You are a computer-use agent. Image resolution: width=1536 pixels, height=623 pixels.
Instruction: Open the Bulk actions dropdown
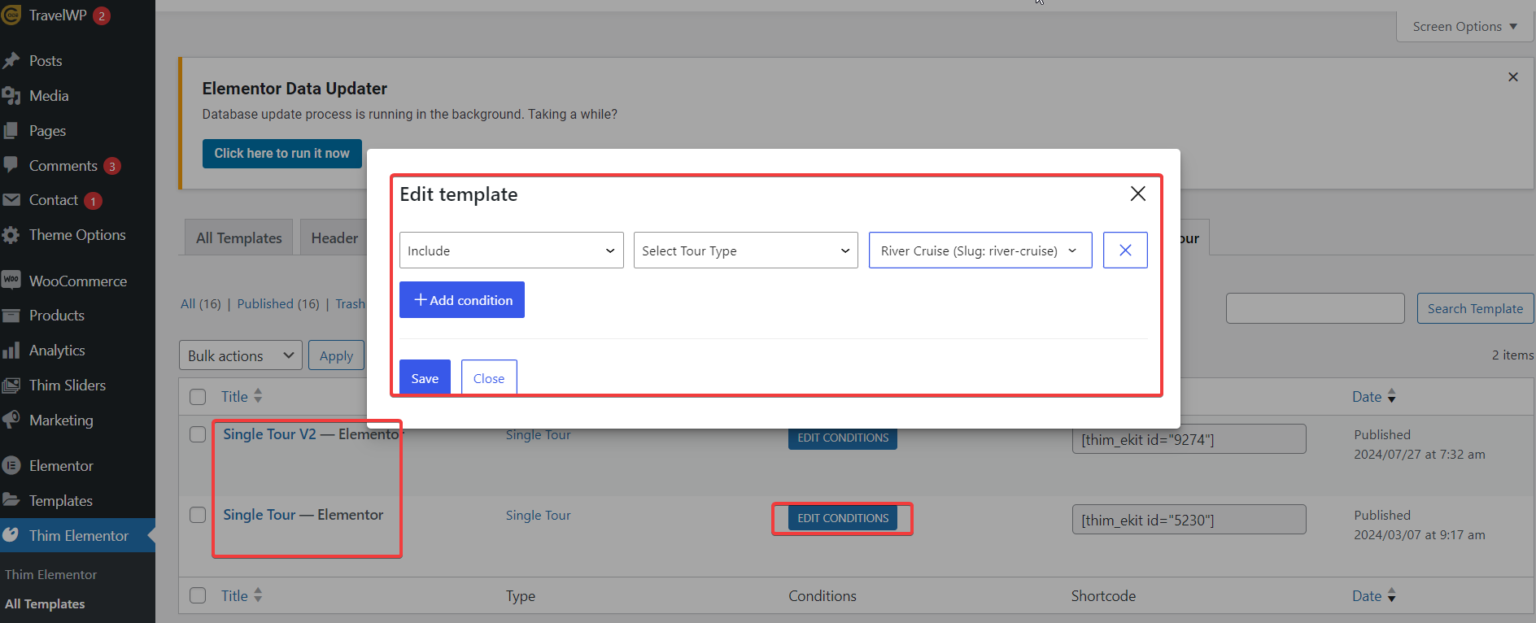tap(242, 356)
